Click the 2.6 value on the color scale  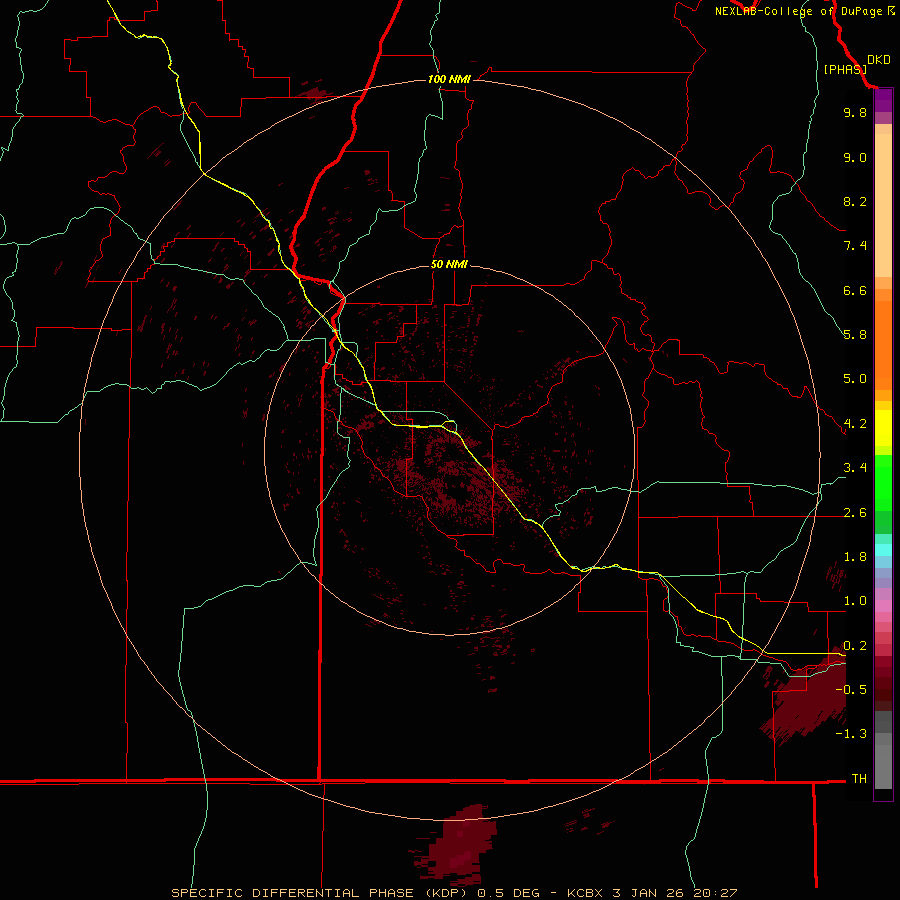click(855, 513)
